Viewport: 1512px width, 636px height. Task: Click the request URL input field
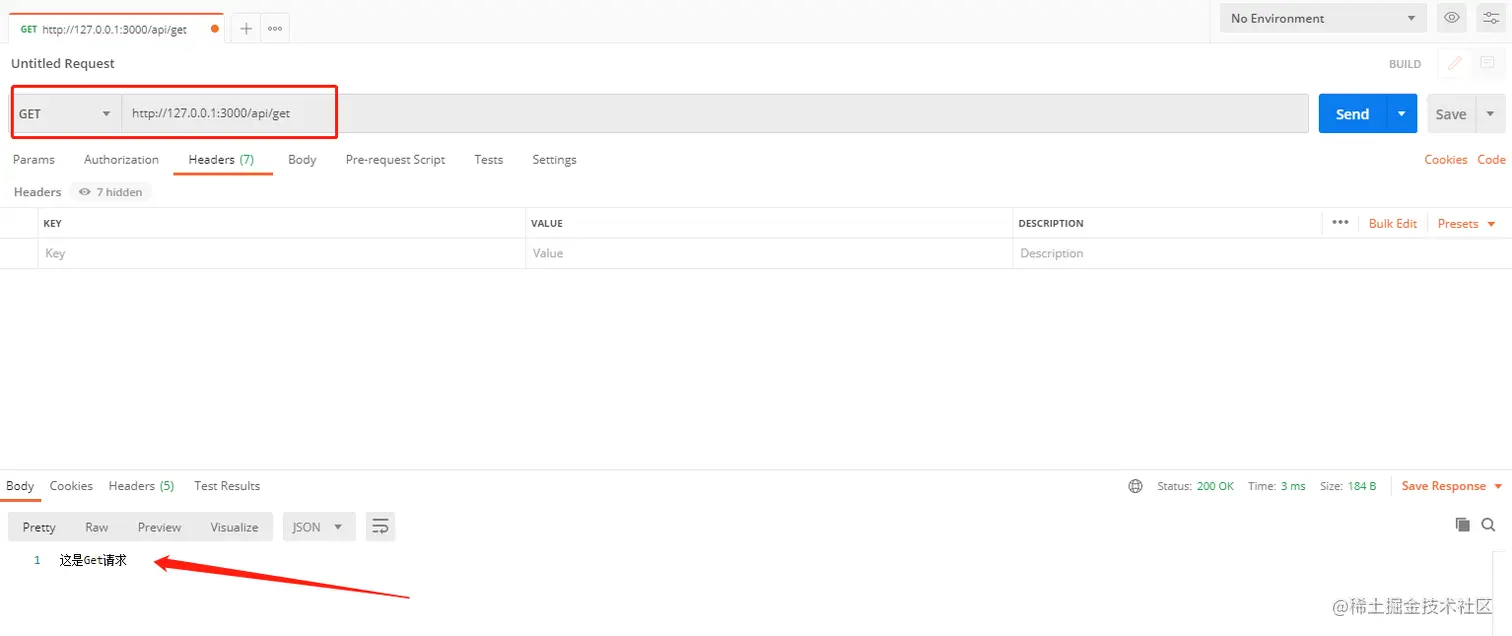pyautogui.click(x=714, y=114)
